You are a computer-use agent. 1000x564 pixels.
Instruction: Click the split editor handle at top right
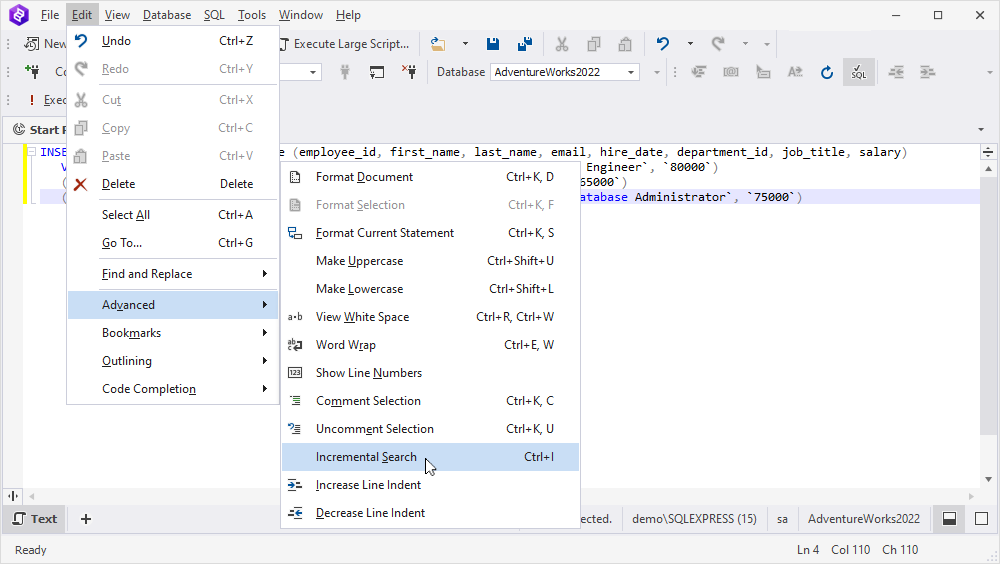click(x=988, y=152)
